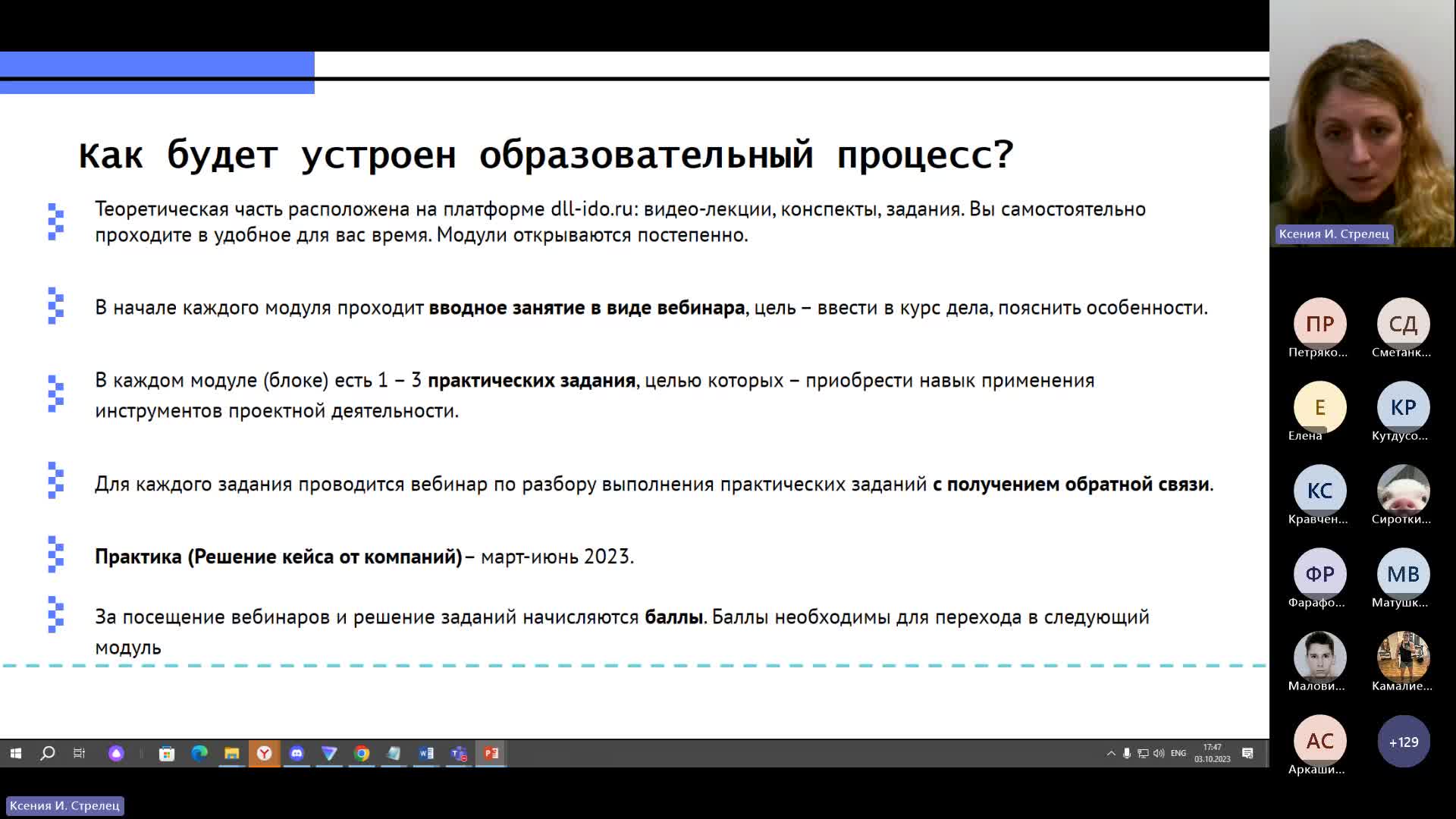The height and width of the screenshot is (819, 1456).
Task: Select participant Сиротки photo avatar
Action: point(1403,491)
